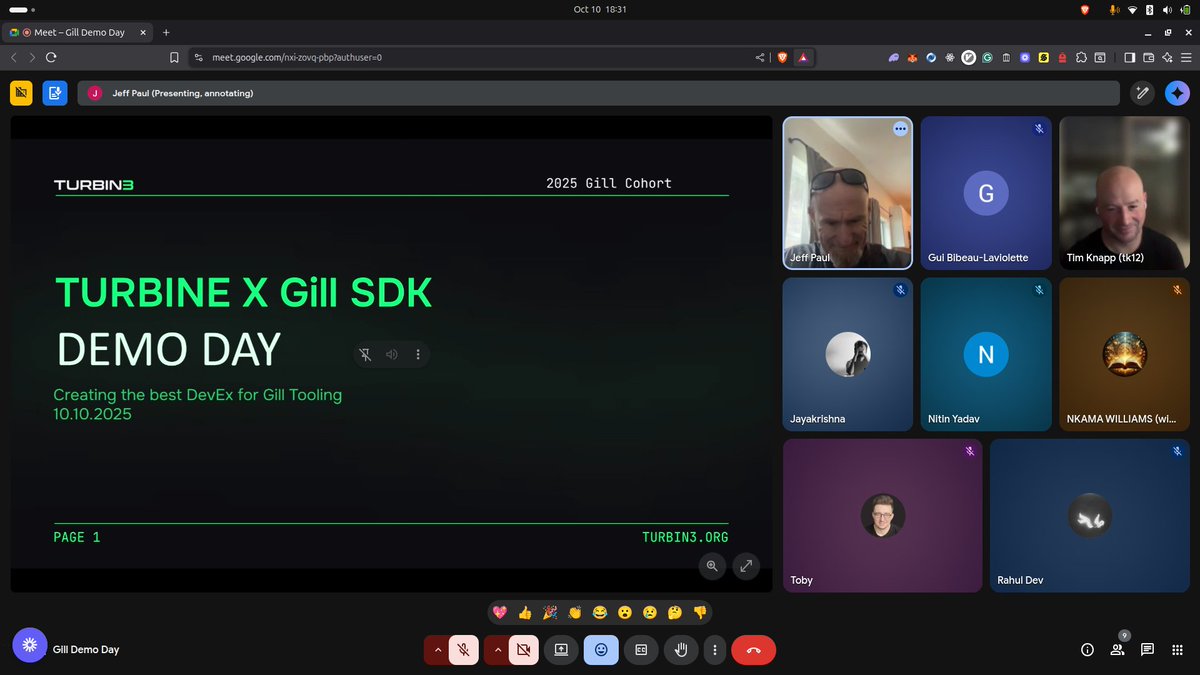The width and height of the screenshot is (1200, 675).
Task: Share this page link from address bar
Action: pyautogui.click(x=760, y=58)
